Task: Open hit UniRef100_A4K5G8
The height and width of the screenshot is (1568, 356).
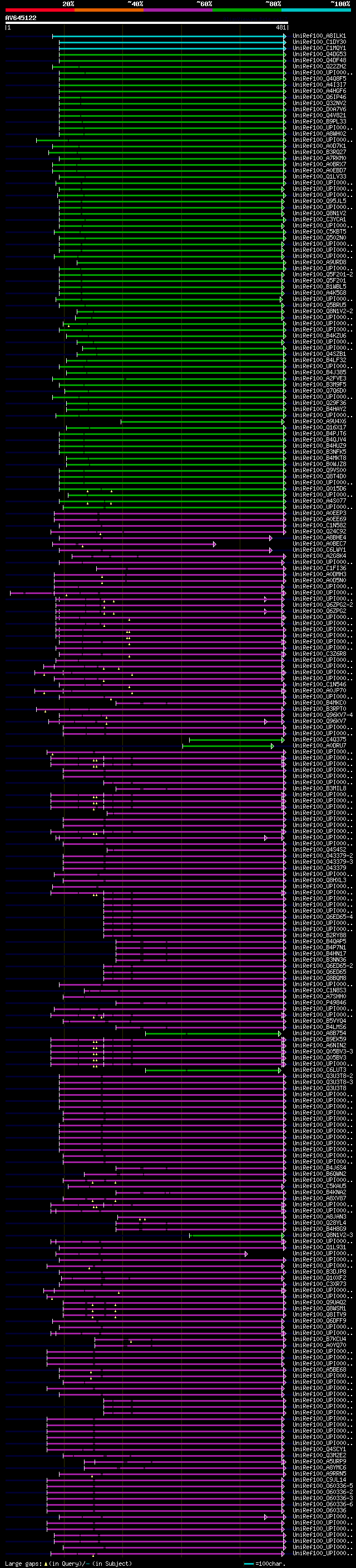Action: point(319,293)
